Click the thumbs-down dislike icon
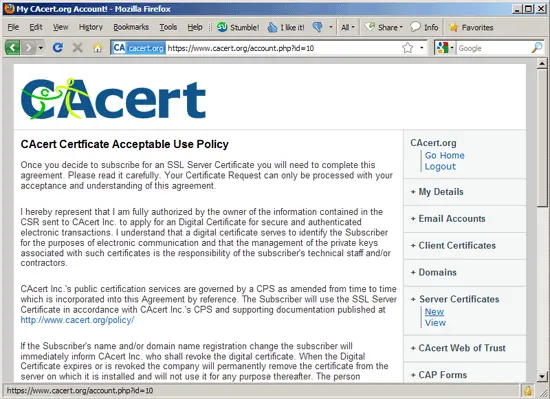550x399 pixels. pos(317,27)
